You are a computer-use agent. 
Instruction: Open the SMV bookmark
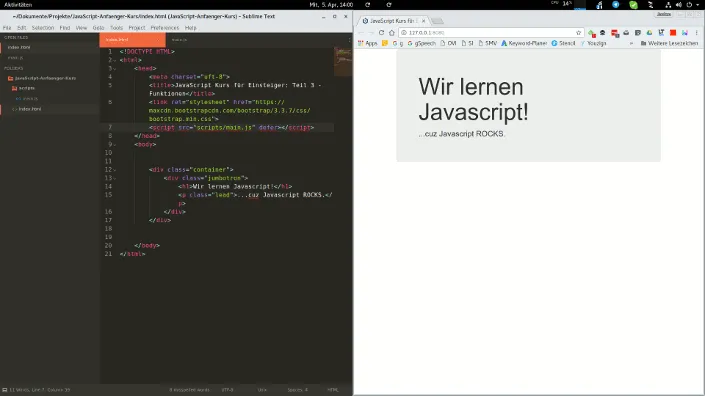tap(487, 44)
